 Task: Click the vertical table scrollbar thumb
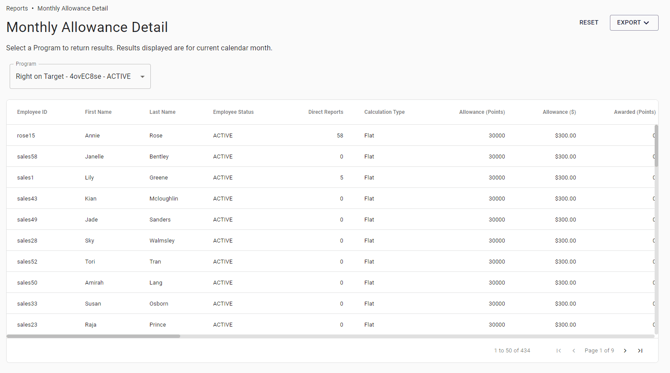pos(656,145)
